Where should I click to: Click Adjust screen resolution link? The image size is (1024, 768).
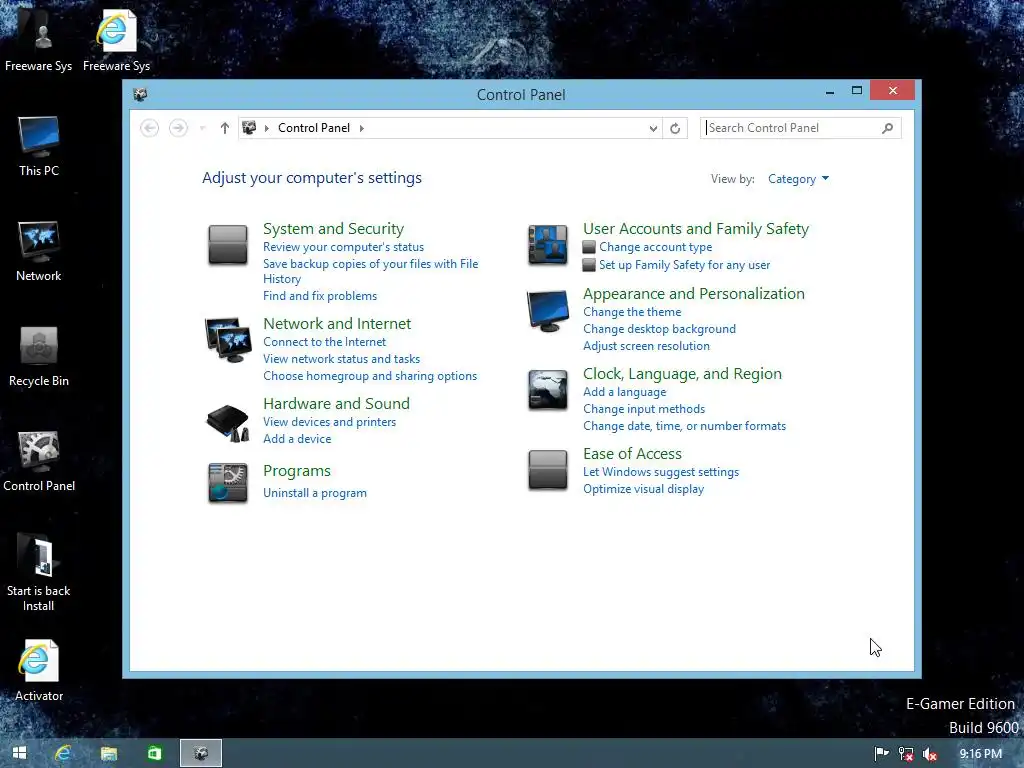point(647,346)
